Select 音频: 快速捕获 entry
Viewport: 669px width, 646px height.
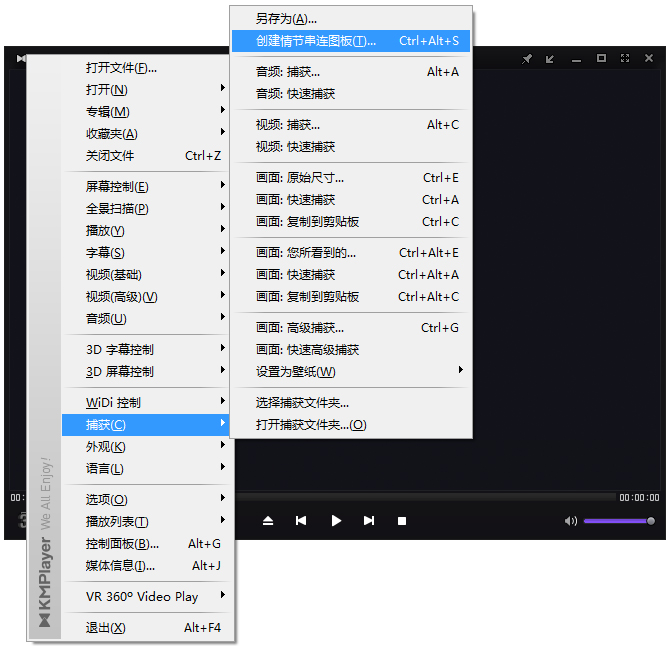(x=351, y=94)
